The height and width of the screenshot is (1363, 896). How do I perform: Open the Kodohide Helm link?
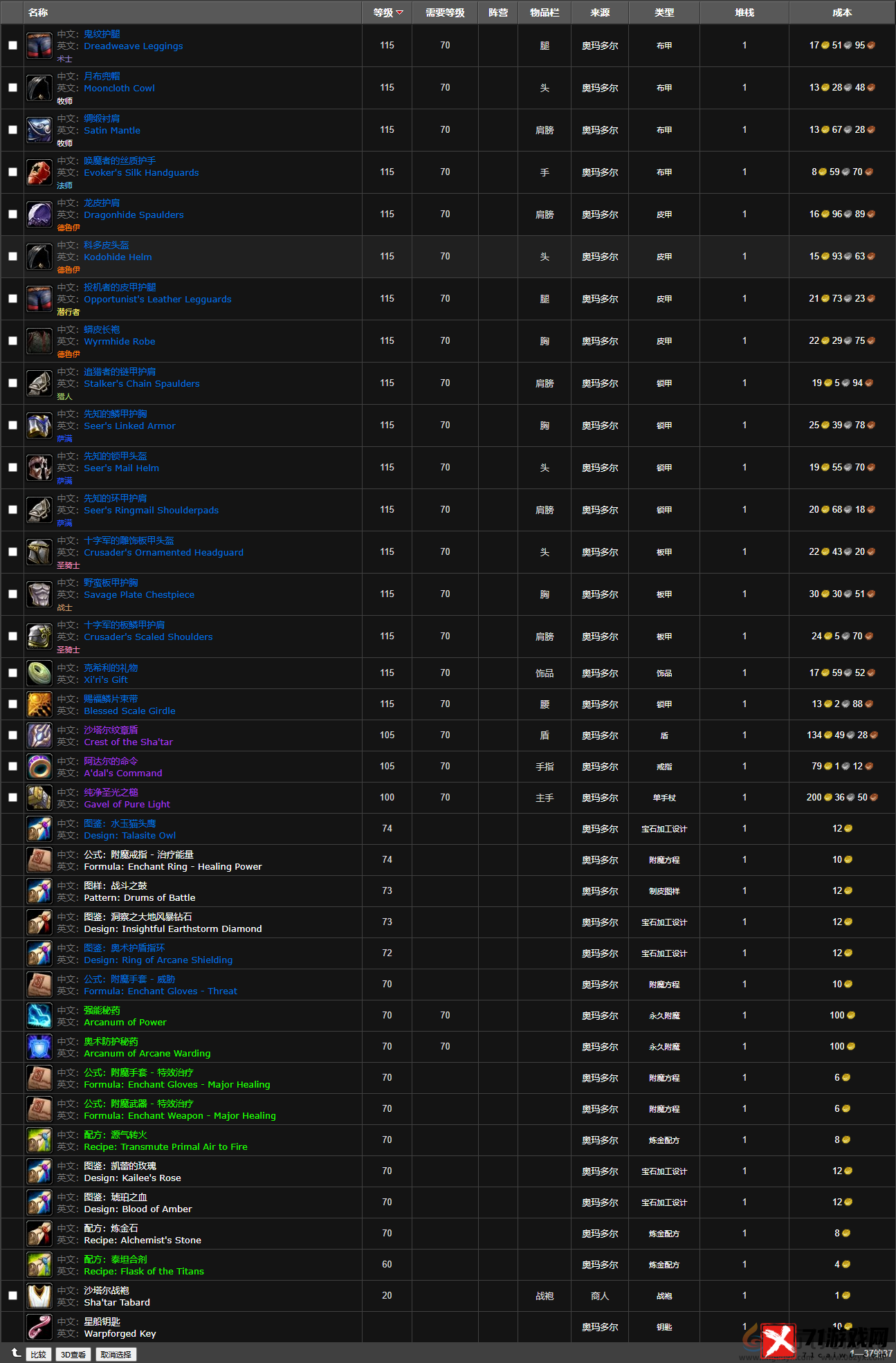coord(118,257)
